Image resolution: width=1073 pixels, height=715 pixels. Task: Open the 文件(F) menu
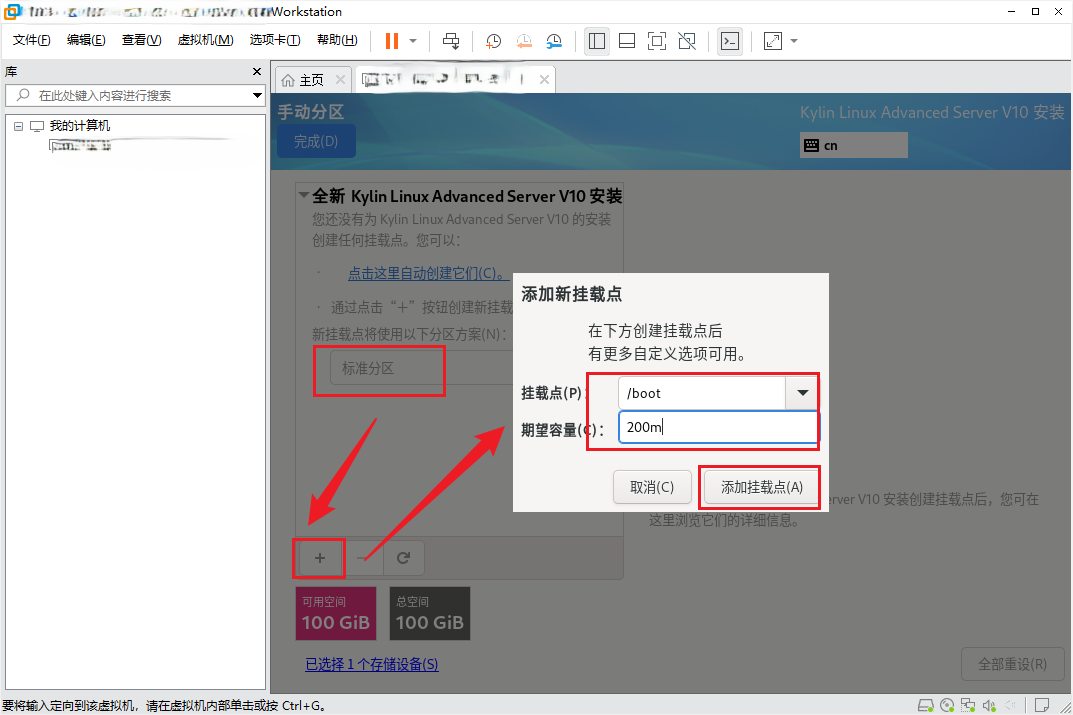click(x=31, y=40)
